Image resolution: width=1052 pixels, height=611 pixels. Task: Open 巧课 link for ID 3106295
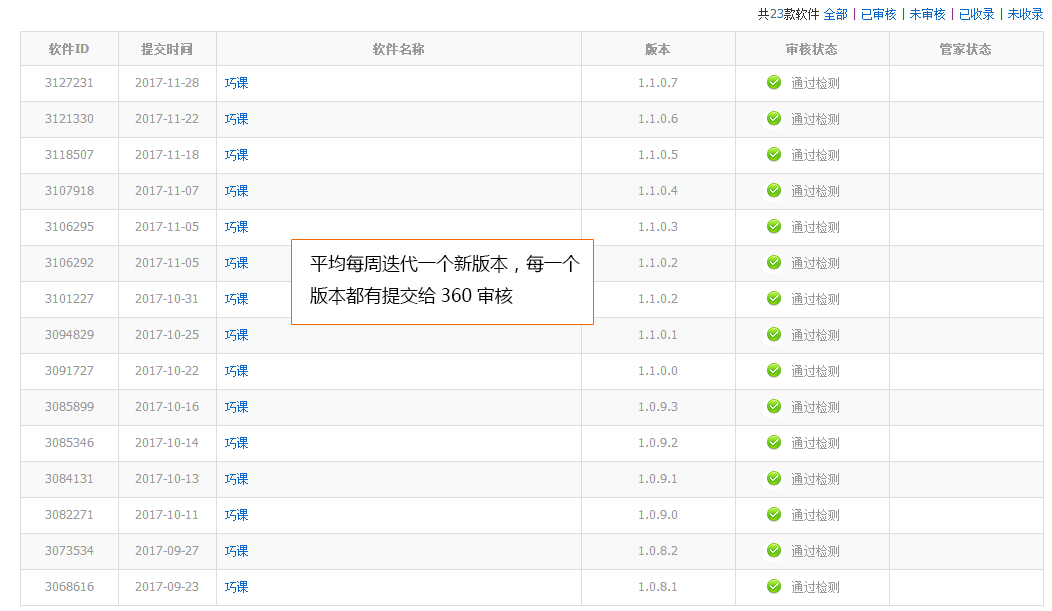(x=236, y=227)
